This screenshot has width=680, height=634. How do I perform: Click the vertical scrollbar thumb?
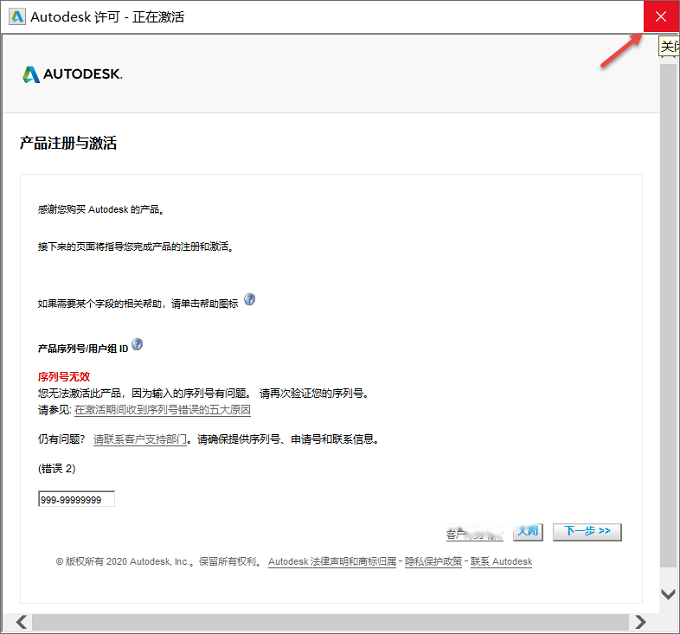click(x=668, y=315)
